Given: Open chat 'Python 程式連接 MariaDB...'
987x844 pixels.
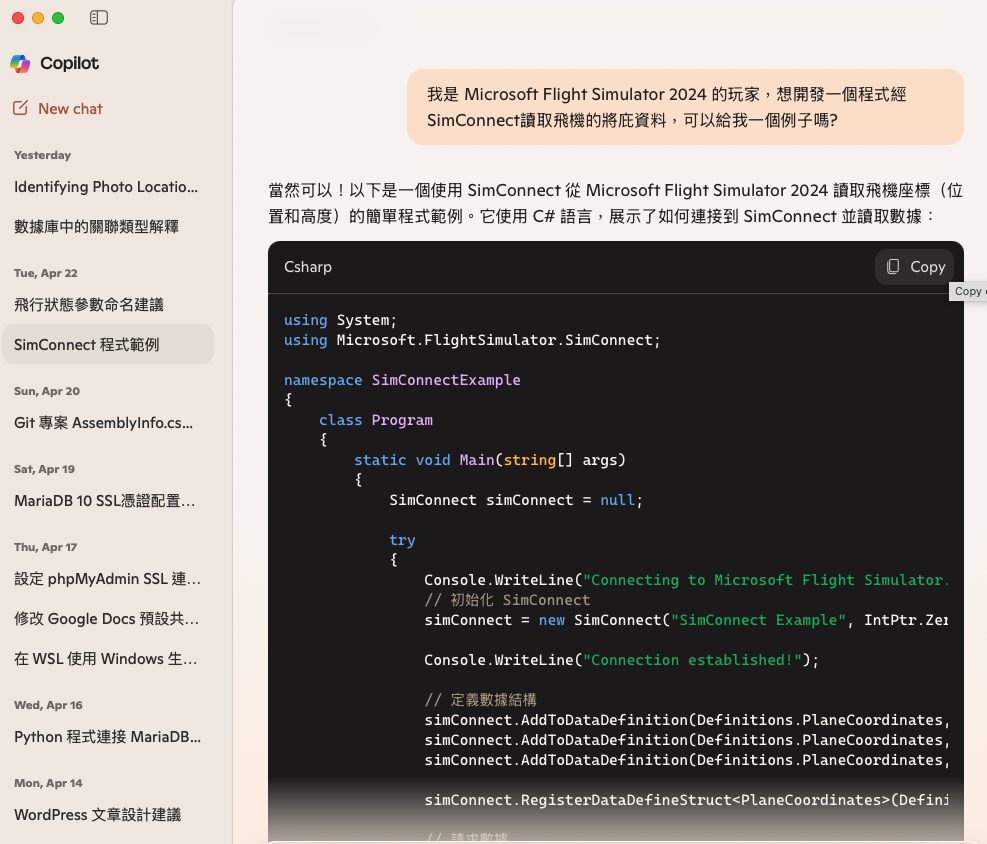Looking at the screenshot, I should pyautogui.click(x=108, y=737).
